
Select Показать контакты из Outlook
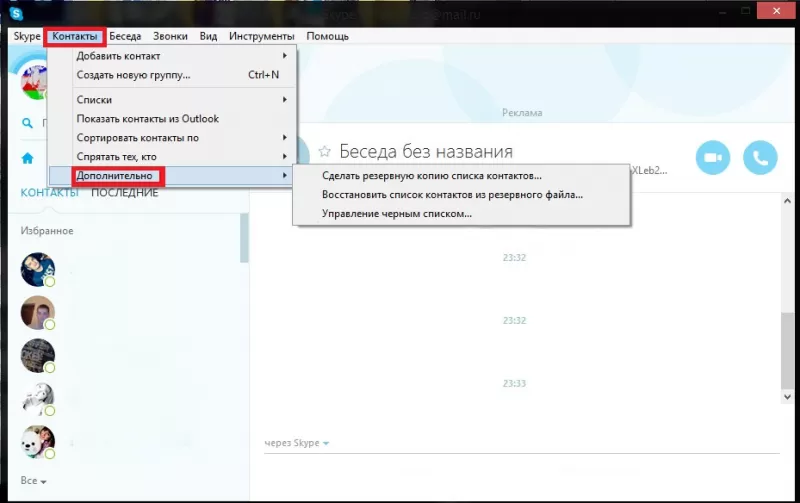point(172,118)
